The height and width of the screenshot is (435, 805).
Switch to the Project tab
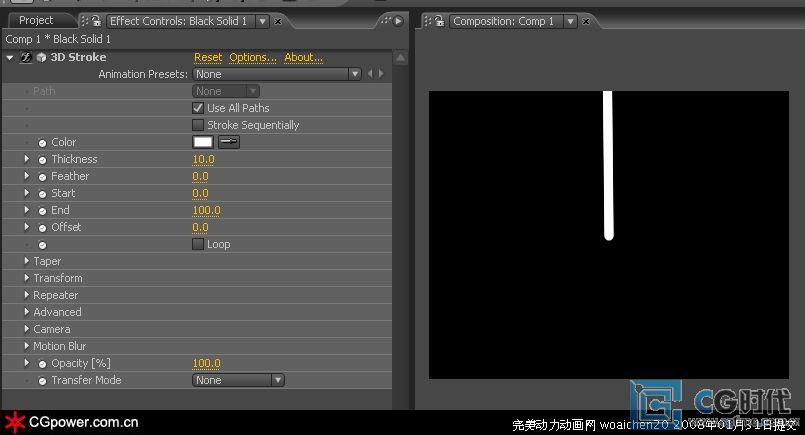37,20
